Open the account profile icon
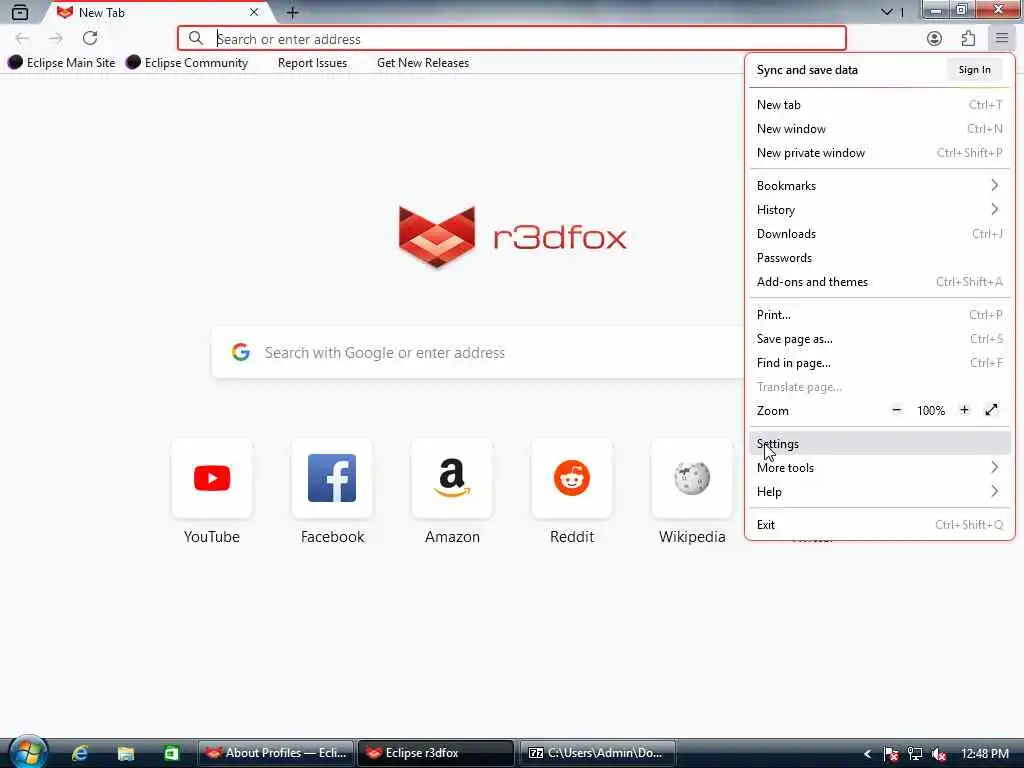Screen dimensions: 1024x768 [x=935, y=39]
